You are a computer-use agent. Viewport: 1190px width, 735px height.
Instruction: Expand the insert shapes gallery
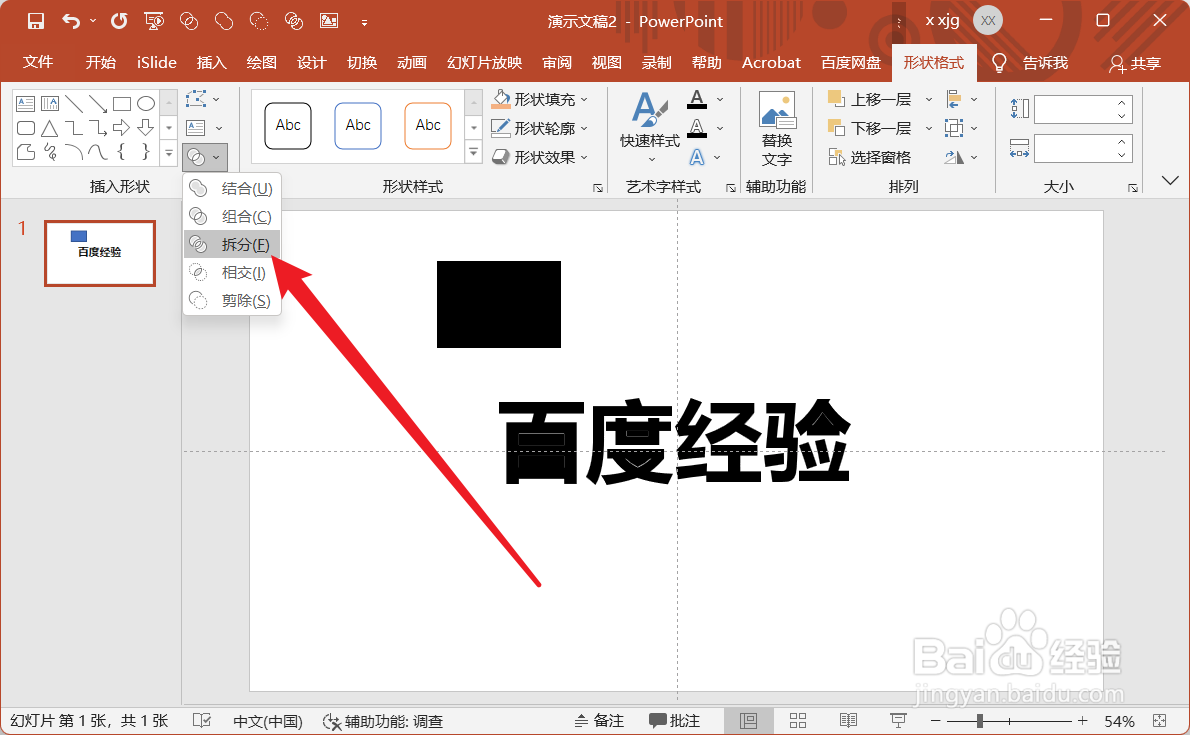tap(168, 153)
